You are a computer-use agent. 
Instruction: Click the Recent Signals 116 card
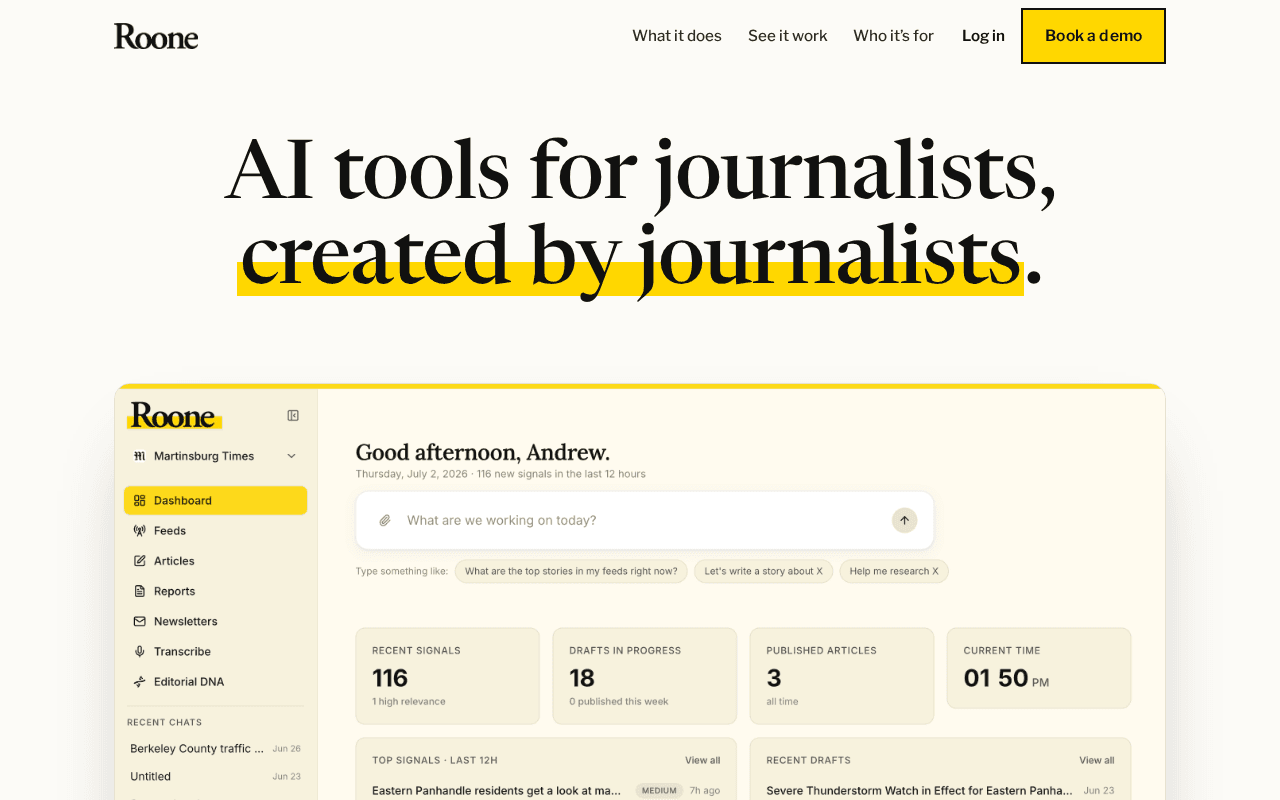click(x=447, y=676)
